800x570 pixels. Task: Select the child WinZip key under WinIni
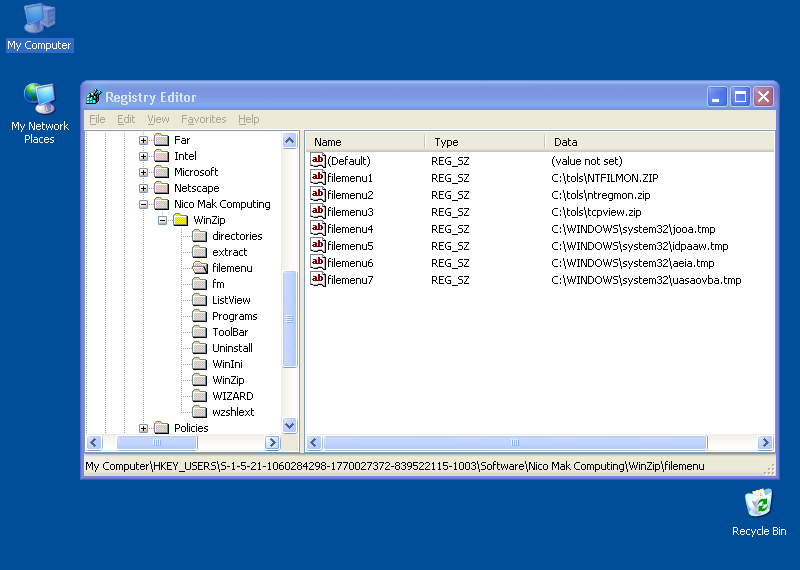pyautogui.click(x=228, y=380)
